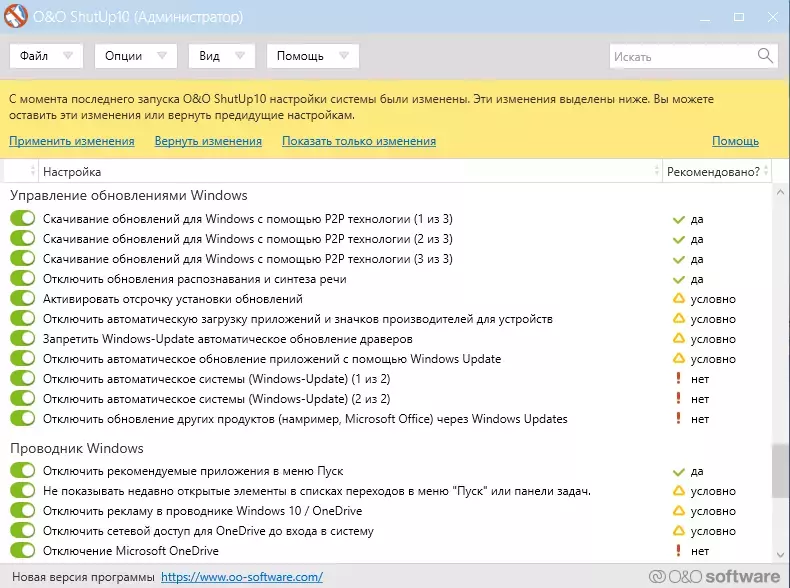
Task: Toggle P2P update download (3 из 3) switch
Action: pos(23,258)
